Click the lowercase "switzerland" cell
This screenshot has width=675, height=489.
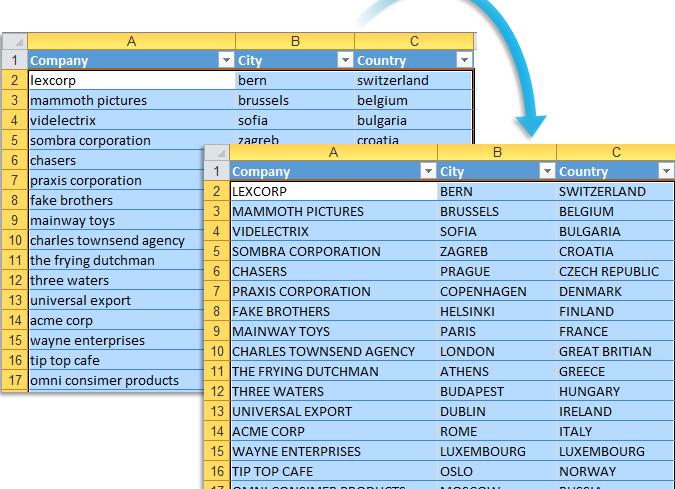(x=411, y=80)
